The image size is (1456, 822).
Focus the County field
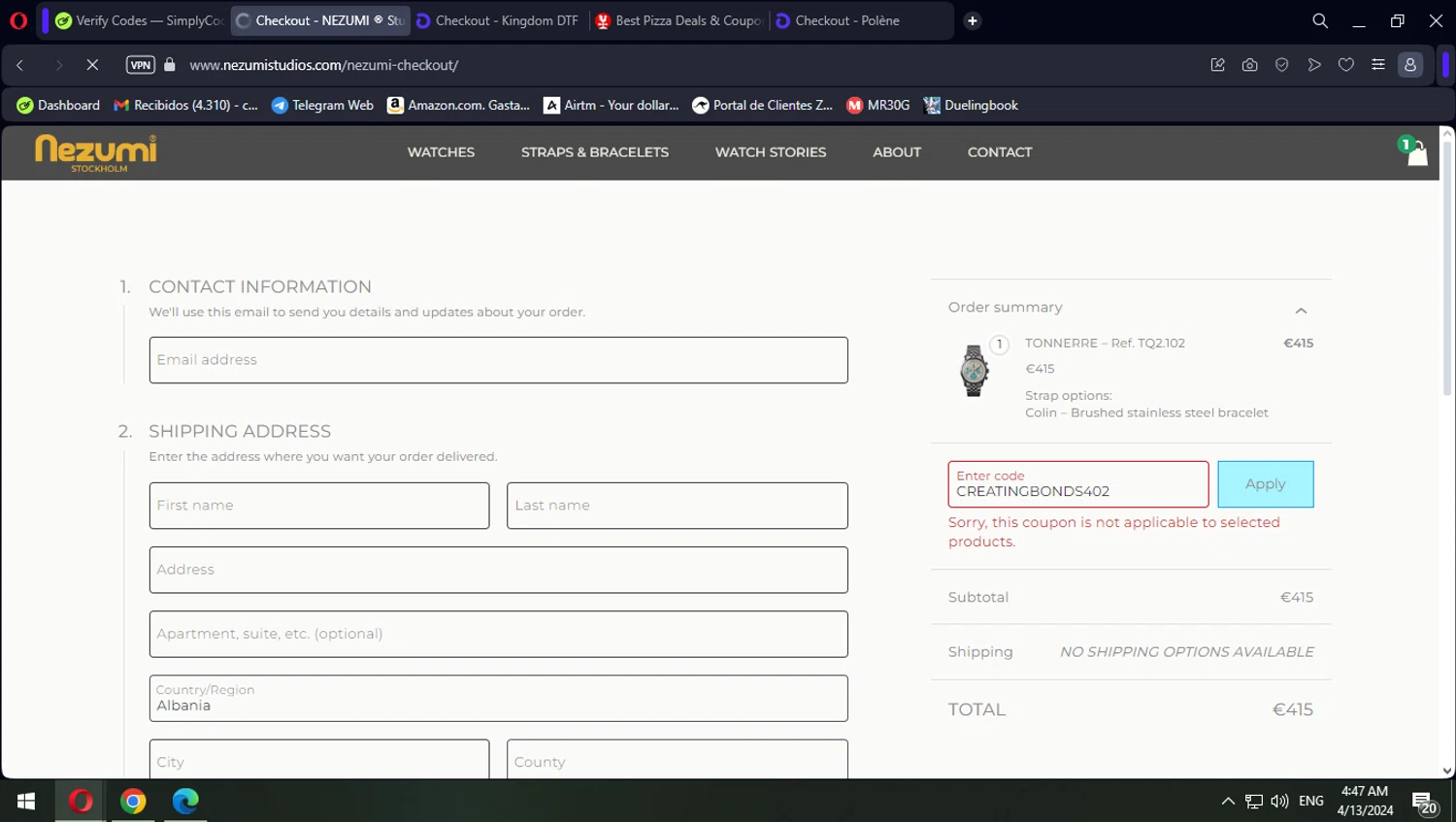coord(678,760)
